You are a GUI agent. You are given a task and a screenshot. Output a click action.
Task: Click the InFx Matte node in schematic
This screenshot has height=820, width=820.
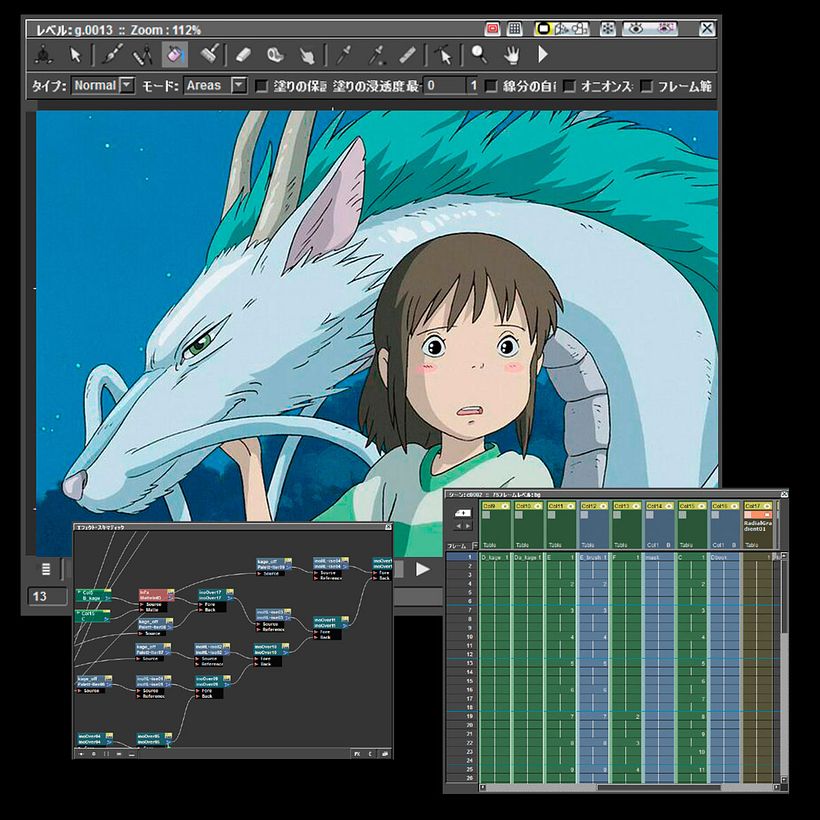[x=155, y=596]
